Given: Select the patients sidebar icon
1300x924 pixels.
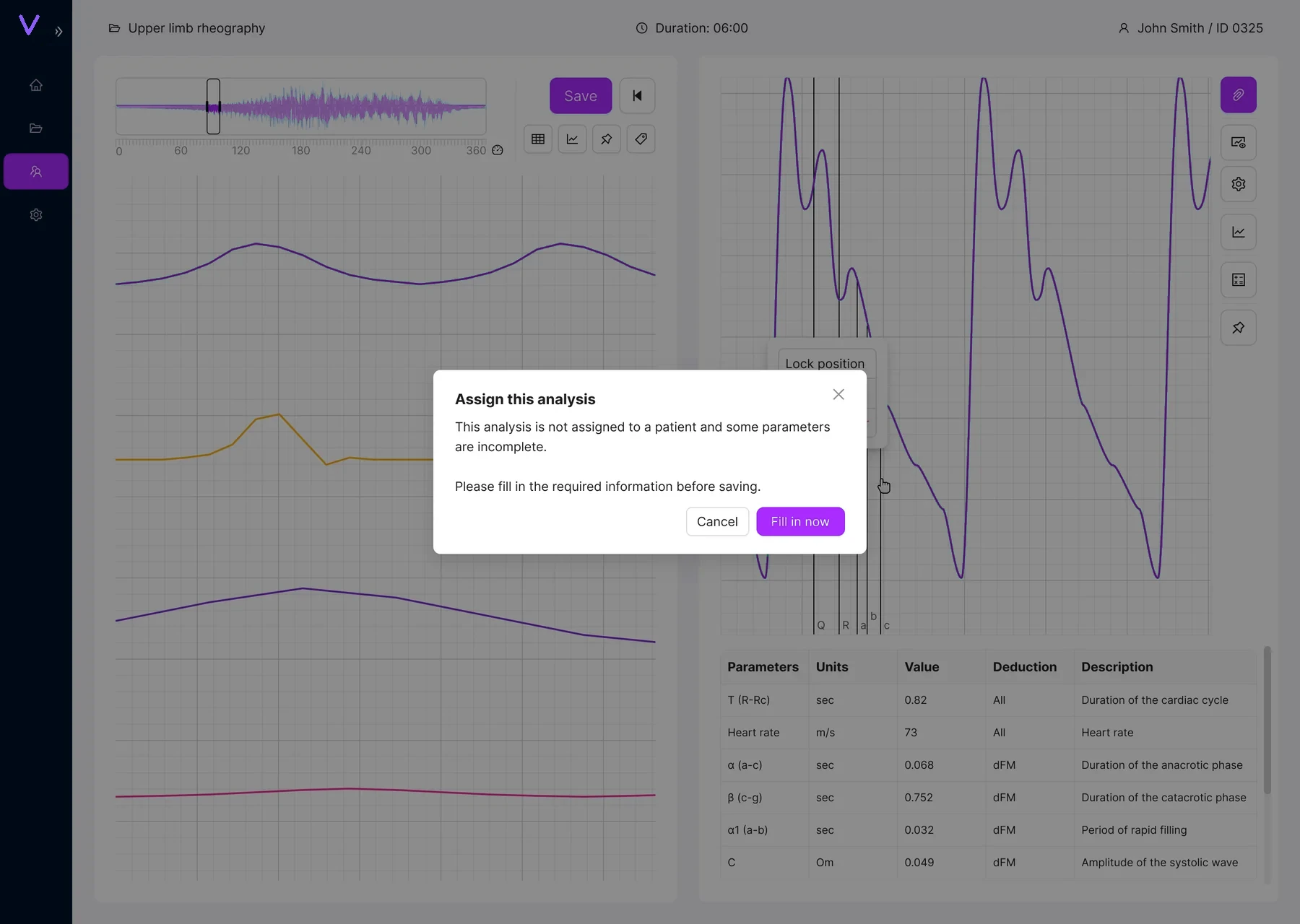Looking at the screenshot, I should (36, 172).
